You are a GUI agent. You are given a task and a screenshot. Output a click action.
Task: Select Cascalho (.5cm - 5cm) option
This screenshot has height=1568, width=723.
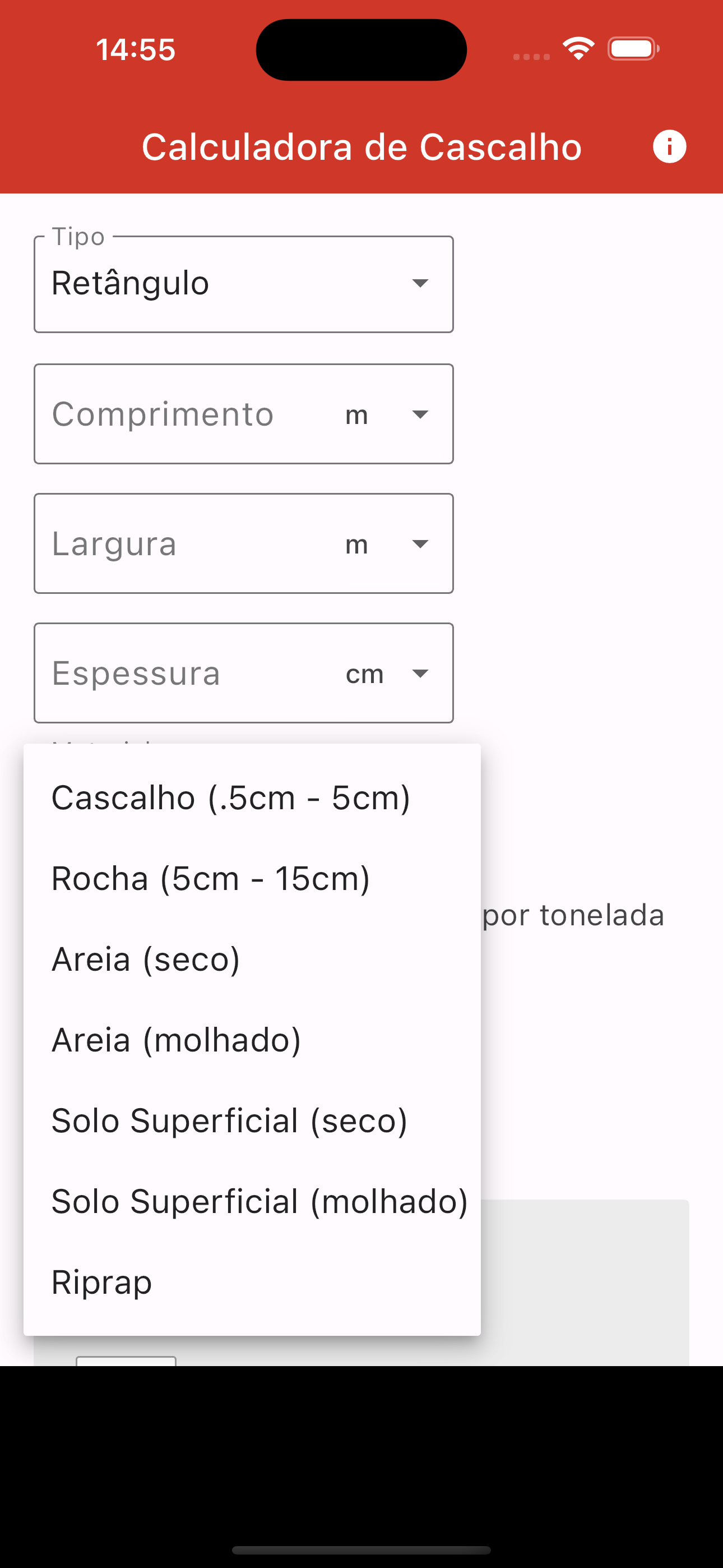[252, 797]
